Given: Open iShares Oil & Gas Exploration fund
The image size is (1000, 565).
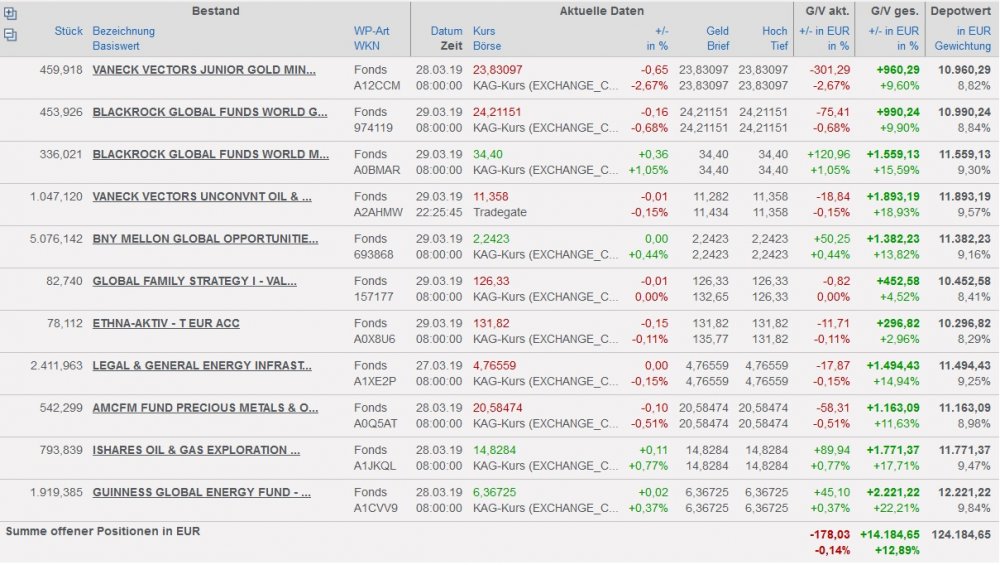Looking at the screenshot, I should pos(196,450).
